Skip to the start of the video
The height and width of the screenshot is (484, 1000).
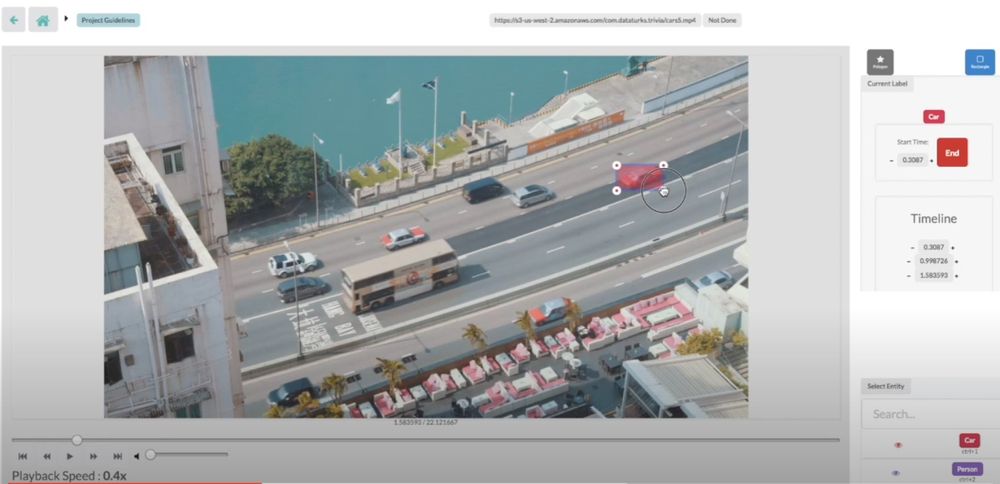[x=23, y=456]
